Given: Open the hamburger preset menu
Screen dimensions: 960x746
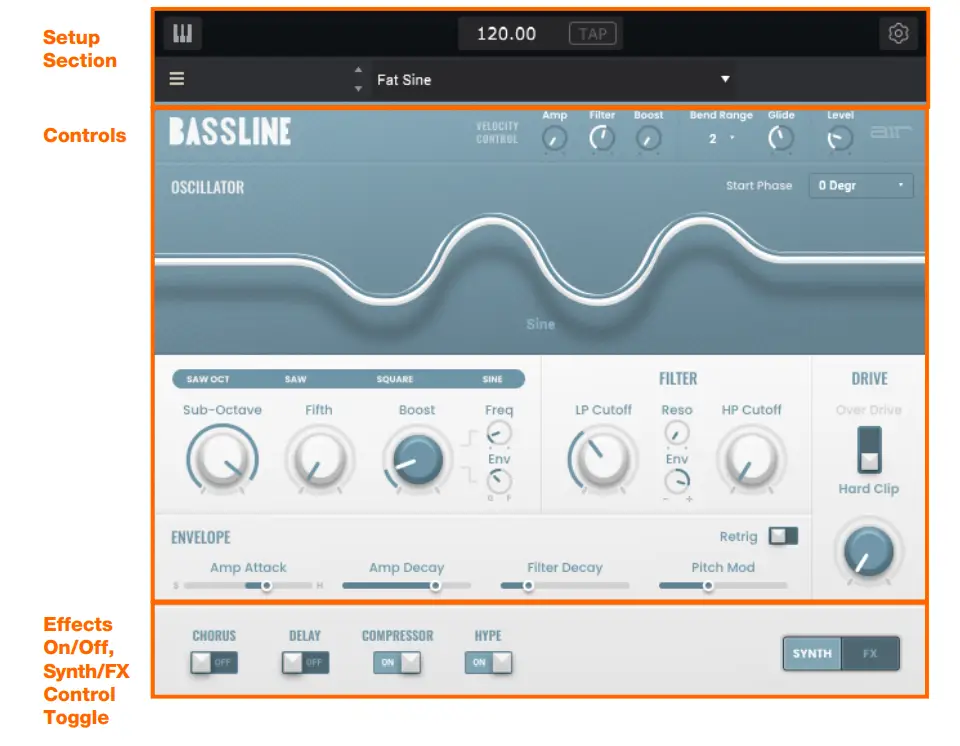Looking at the screenshot, I should coord(177,79).
